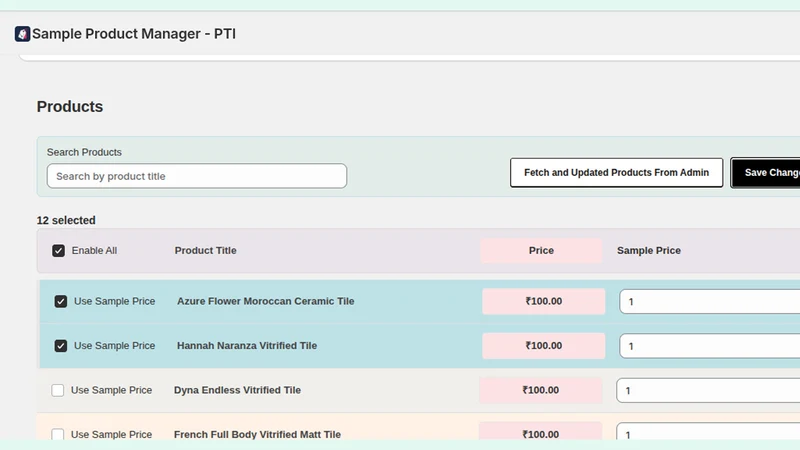Image resolution: width=800 pixels, height=450 pixels.
Task: Click the Products heading
Action: (x=70, y=106)
